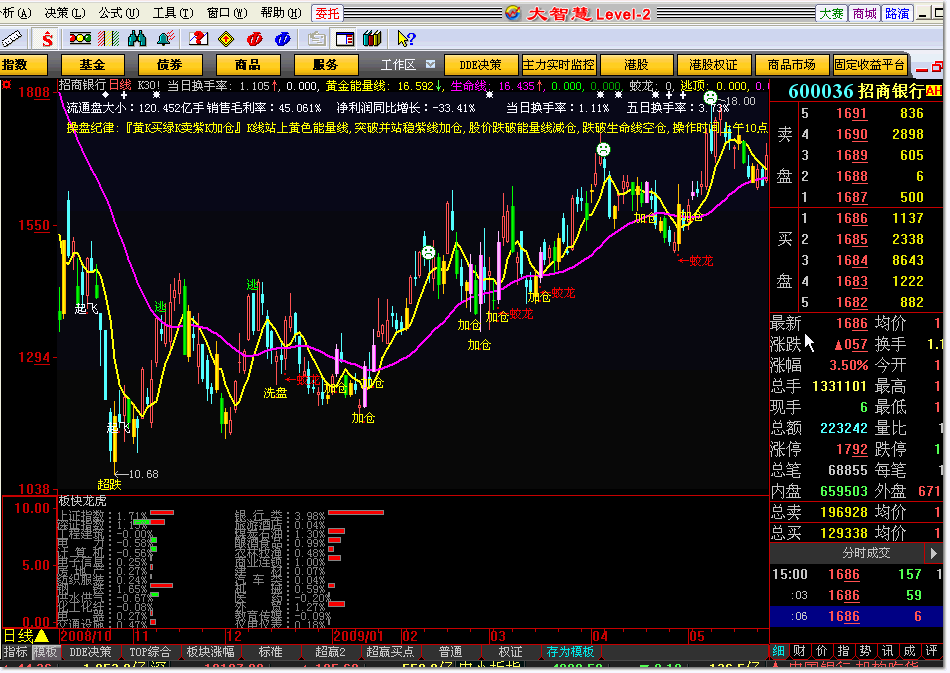Select the 标准 tab

coord(270,652)
